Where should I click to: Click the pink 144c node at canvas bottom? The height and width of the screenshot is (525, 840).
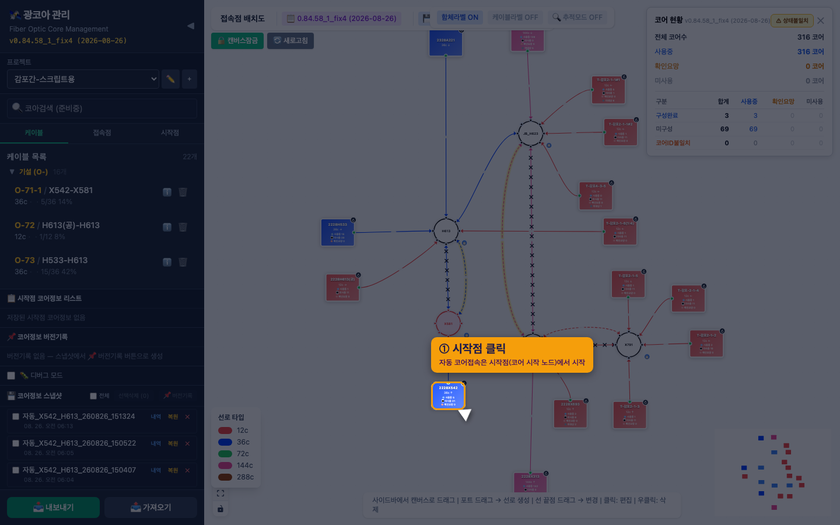pyautogui.click(x=530, y=482)
